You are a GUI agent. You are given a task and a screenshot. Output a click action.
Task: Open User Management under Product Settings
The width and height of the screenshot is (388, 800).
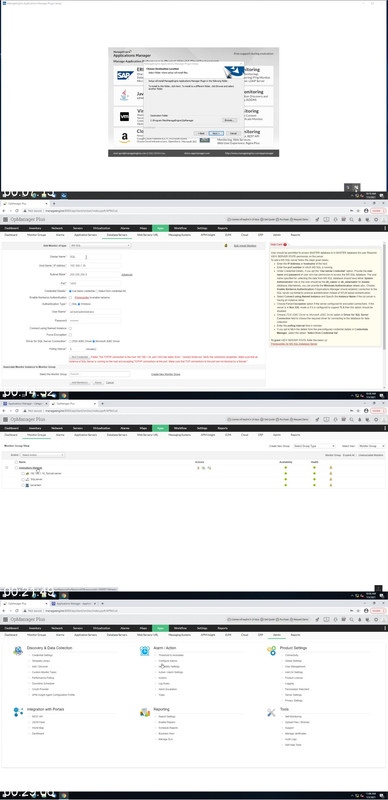[295, 666]
